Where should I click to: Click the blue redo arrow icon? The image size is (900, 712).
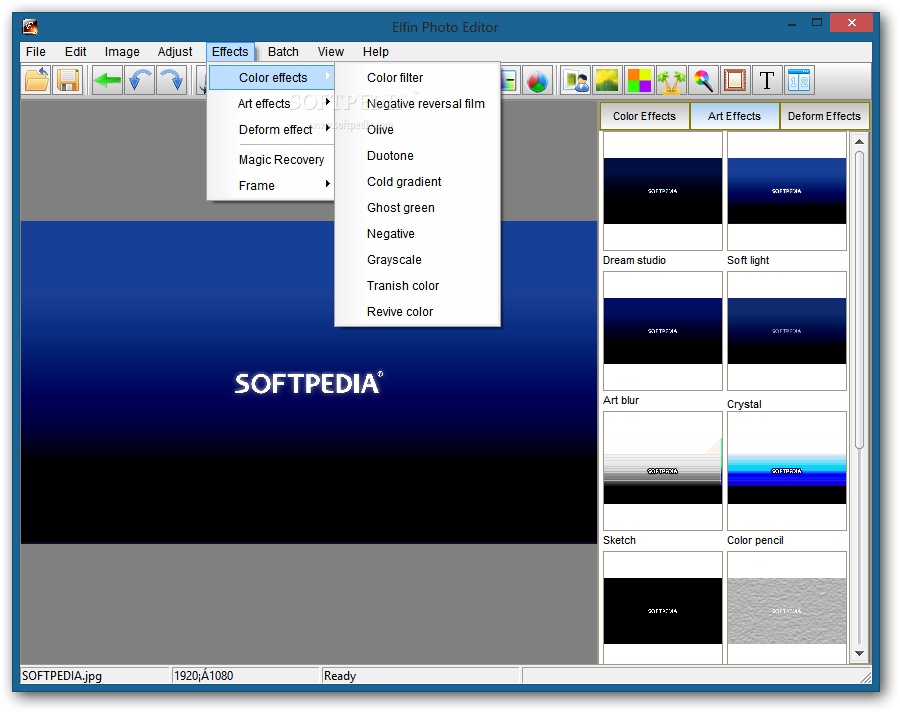click(172, 80)
